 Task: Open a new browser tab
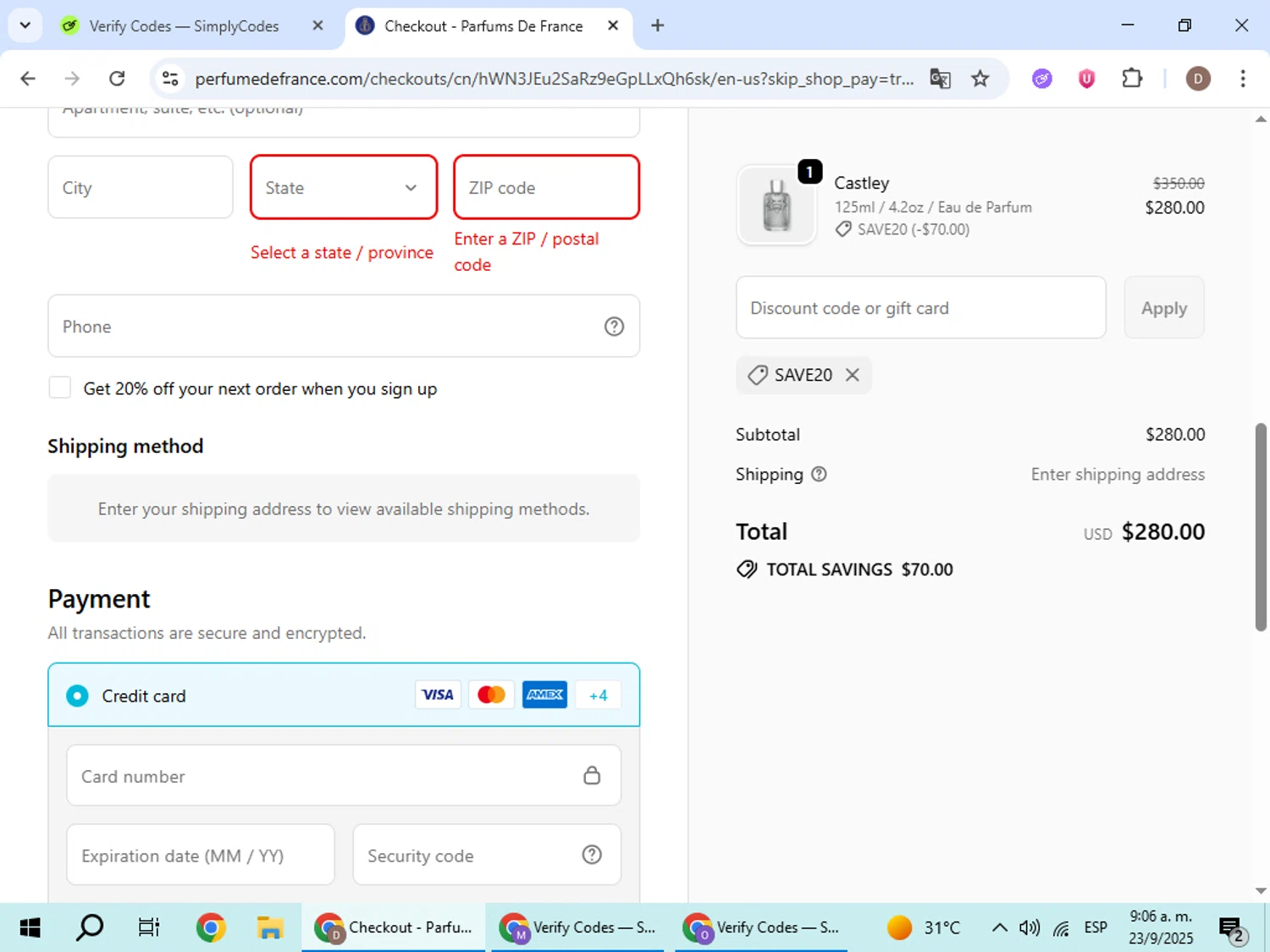657,25
